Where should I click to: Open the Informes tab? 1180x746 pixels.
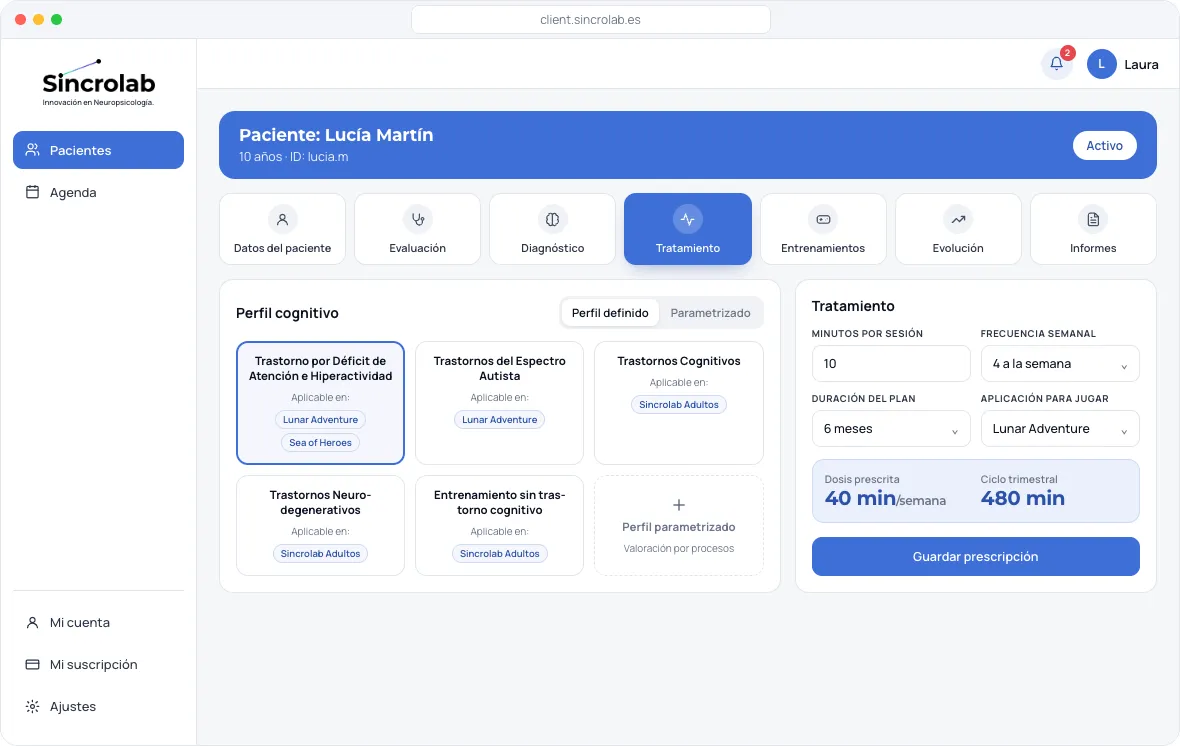coord(1093,229)
